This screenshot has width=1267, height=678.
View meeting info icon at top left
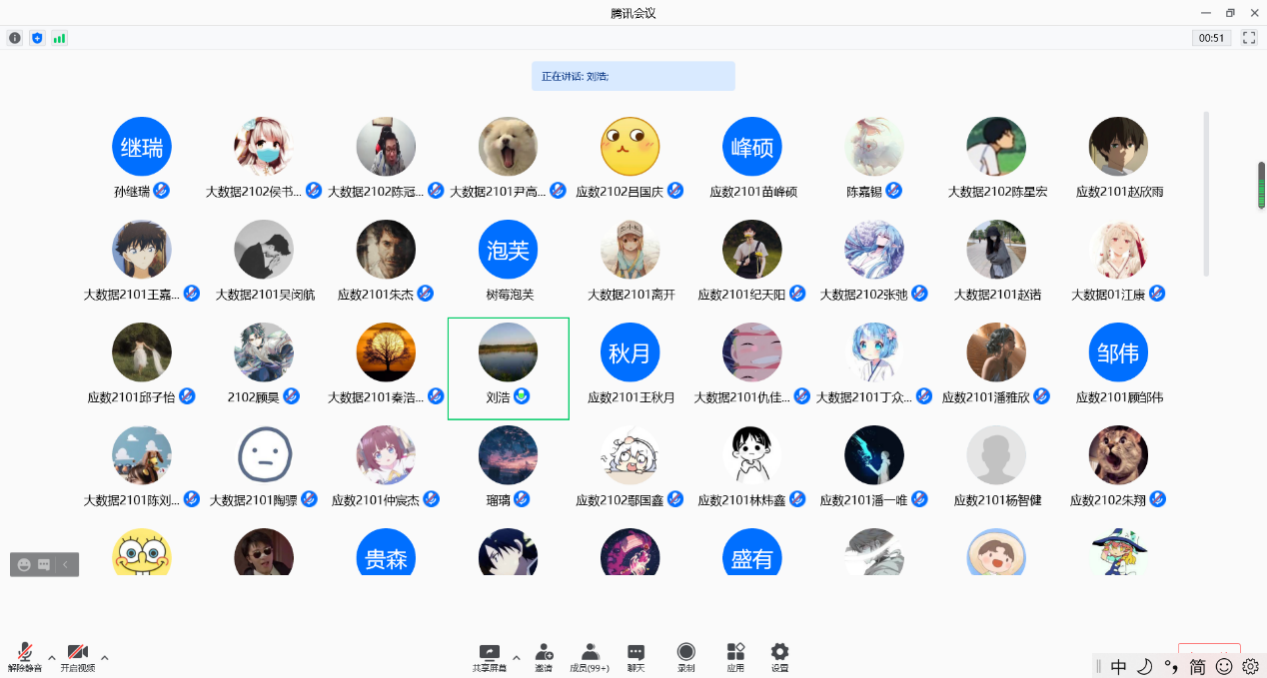pyautogui.click(x=15, y=38)
